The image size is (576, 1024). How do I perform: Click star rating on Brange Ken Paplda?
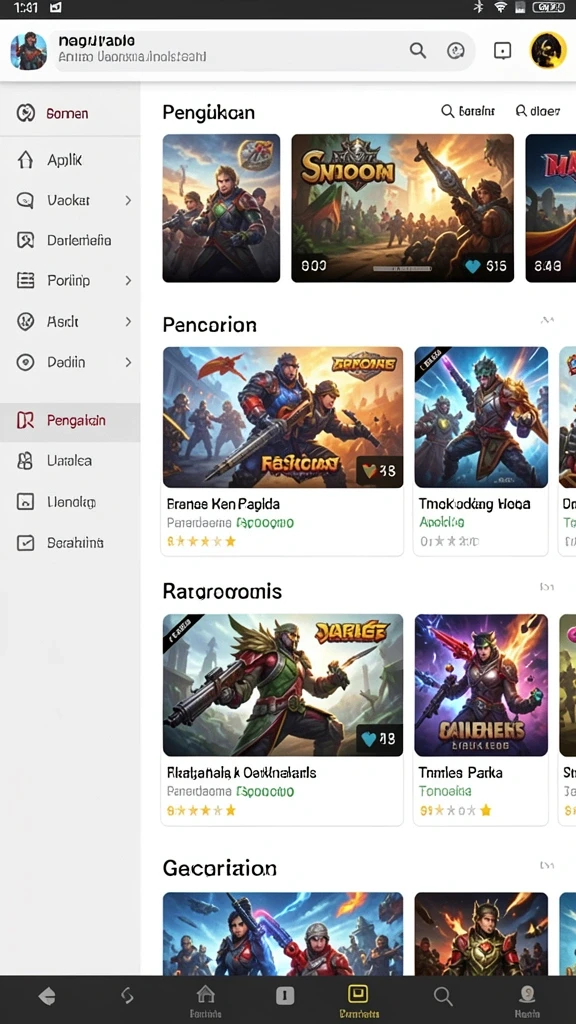[x=201, y=541]
